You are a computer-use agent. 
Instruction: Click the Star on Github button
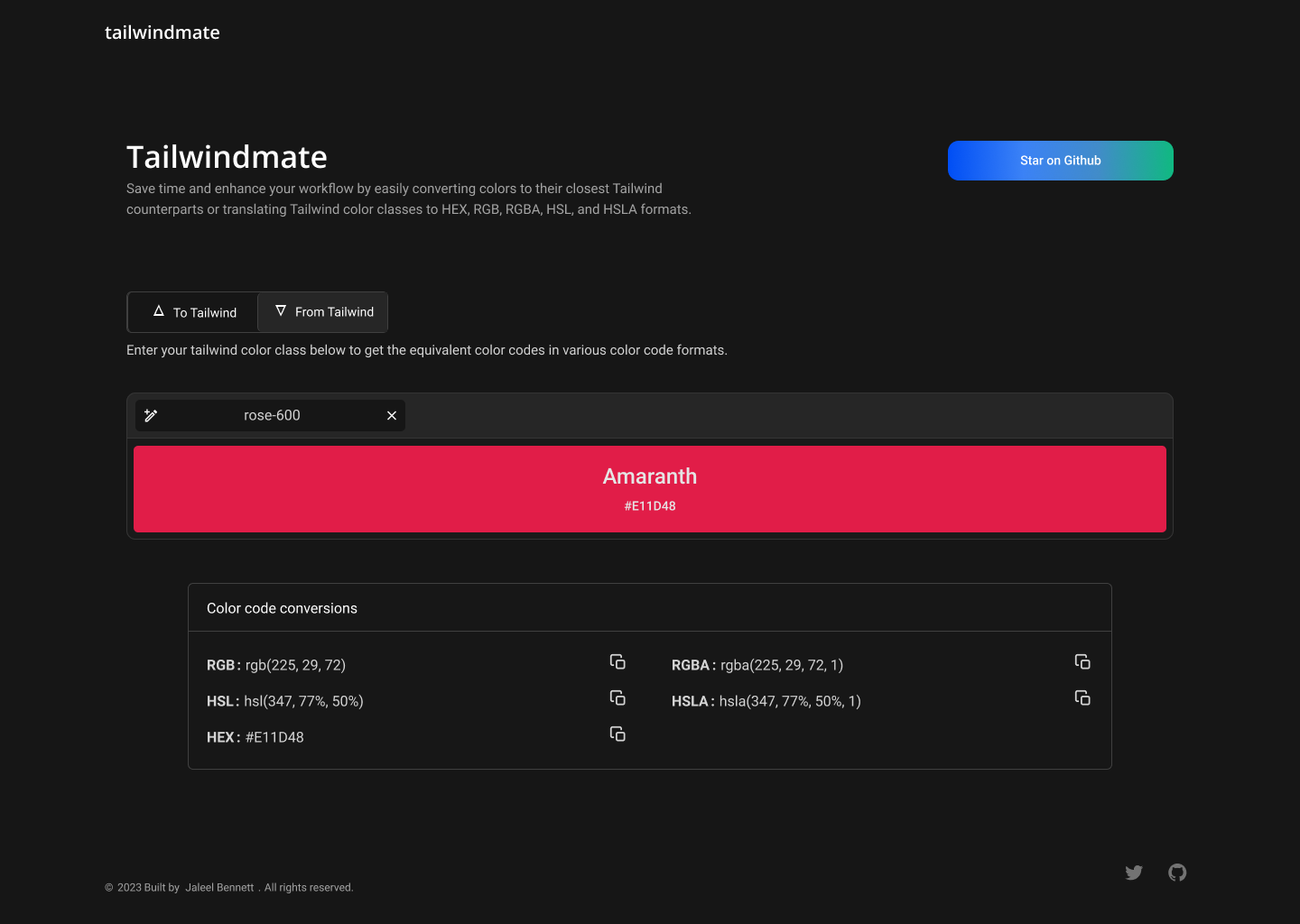click(1061, 161)
